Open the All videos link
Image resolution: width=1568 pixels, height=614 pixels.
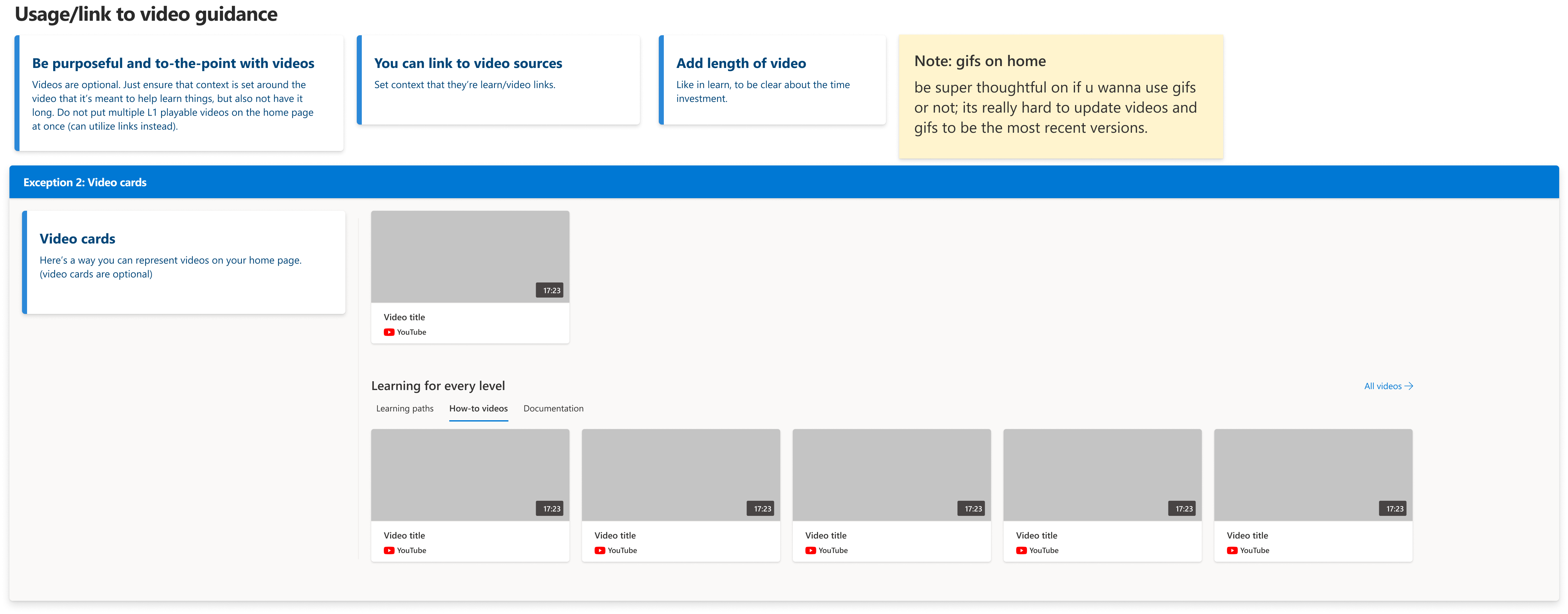point(1383,386)
